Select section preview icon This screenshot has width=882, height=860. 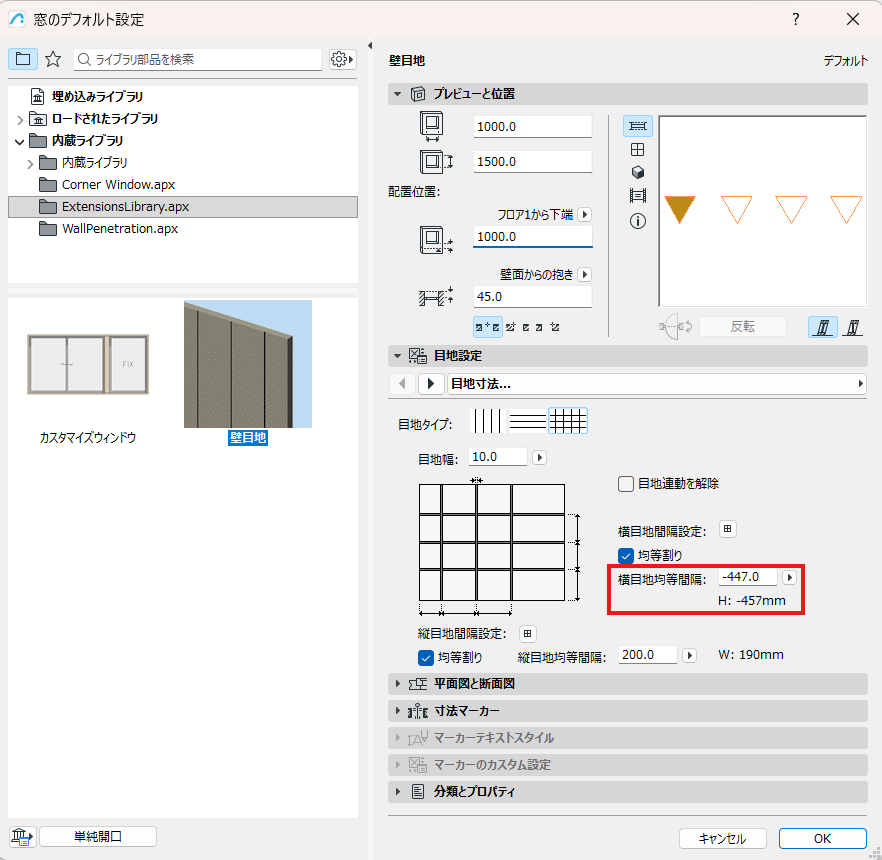(637, 196)
